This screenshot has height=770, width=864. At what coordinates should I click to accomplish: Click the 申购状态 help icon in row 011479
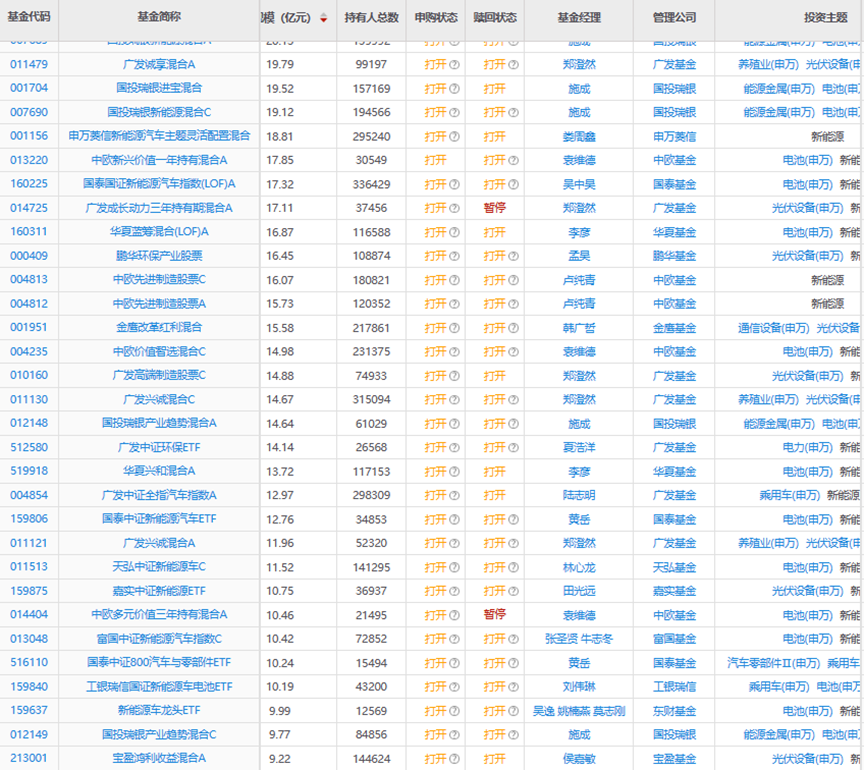454,64
